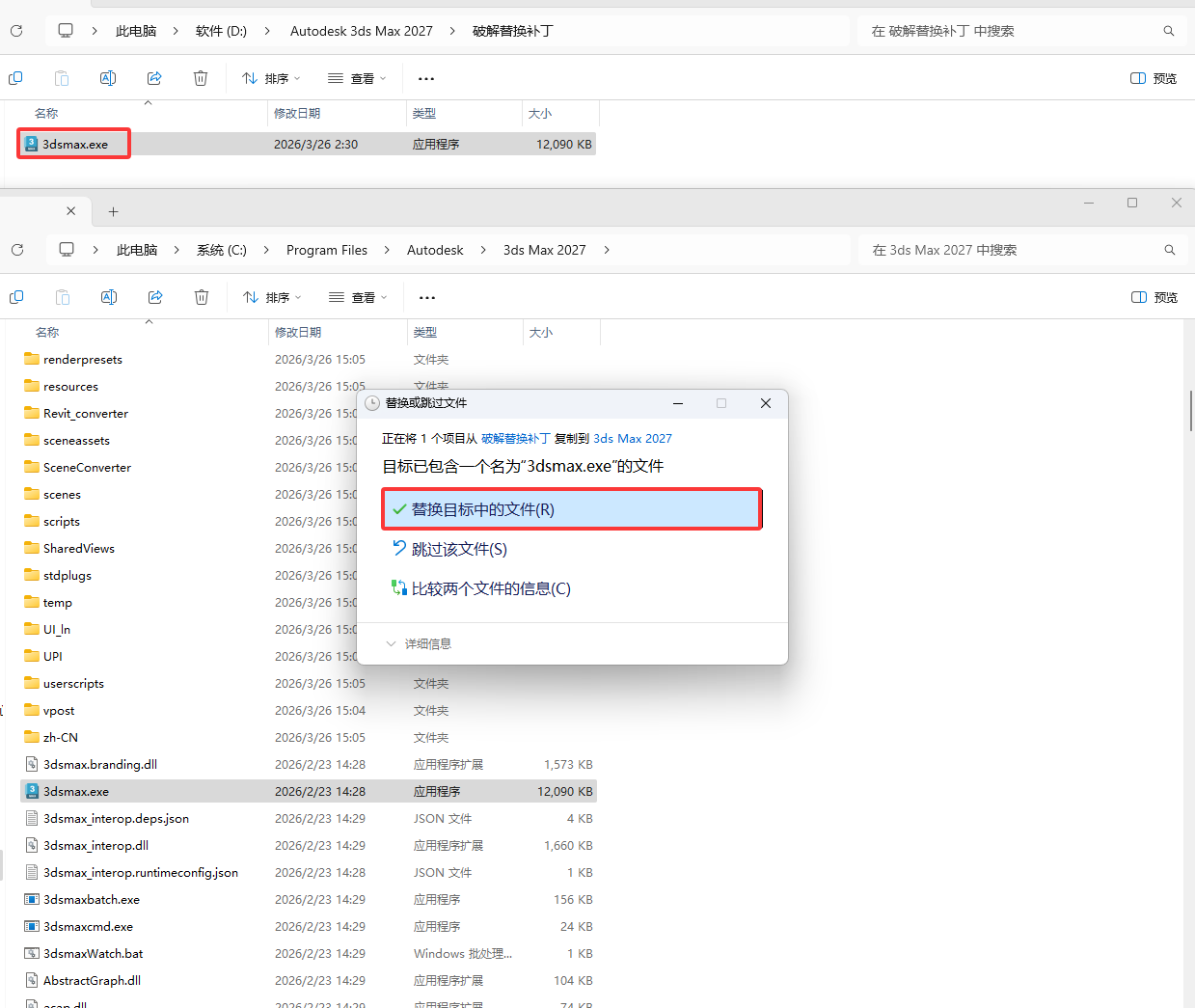Refresh the 3ds Max 2027 folder view

[17, 250]
